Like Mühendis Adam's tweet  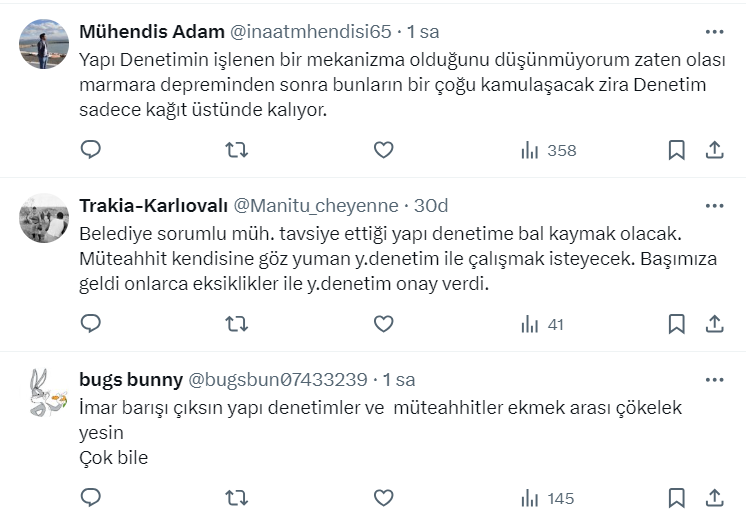click(x=383, y=150)
